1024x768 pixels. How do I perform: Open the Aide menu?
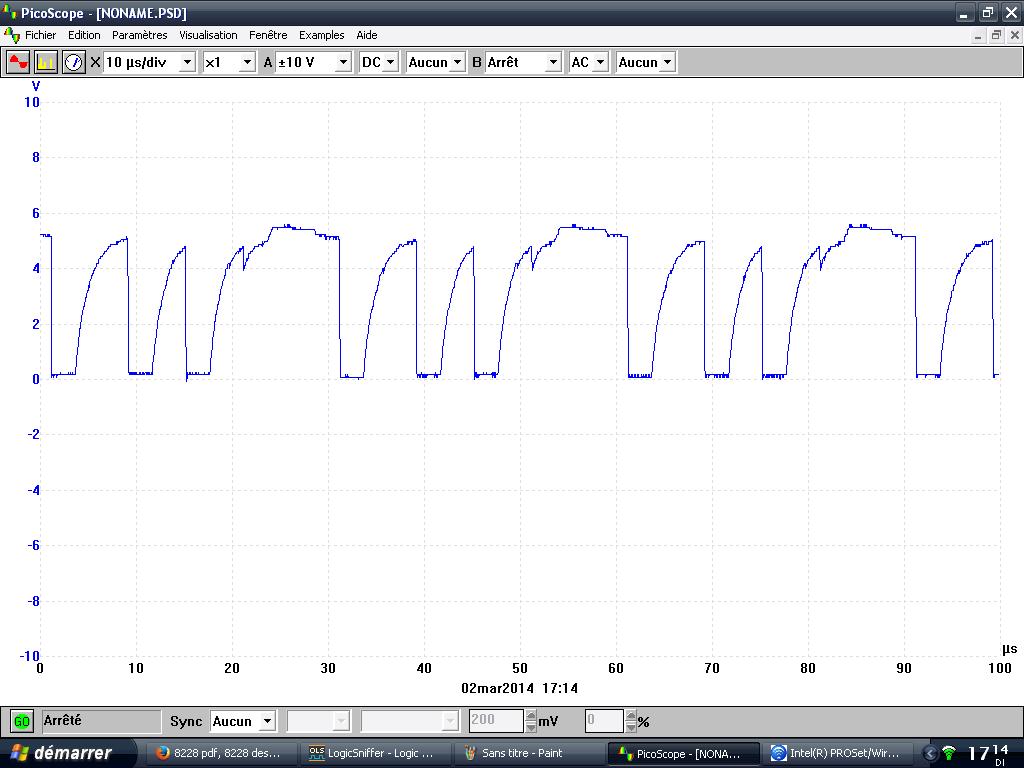click(367, 35)
